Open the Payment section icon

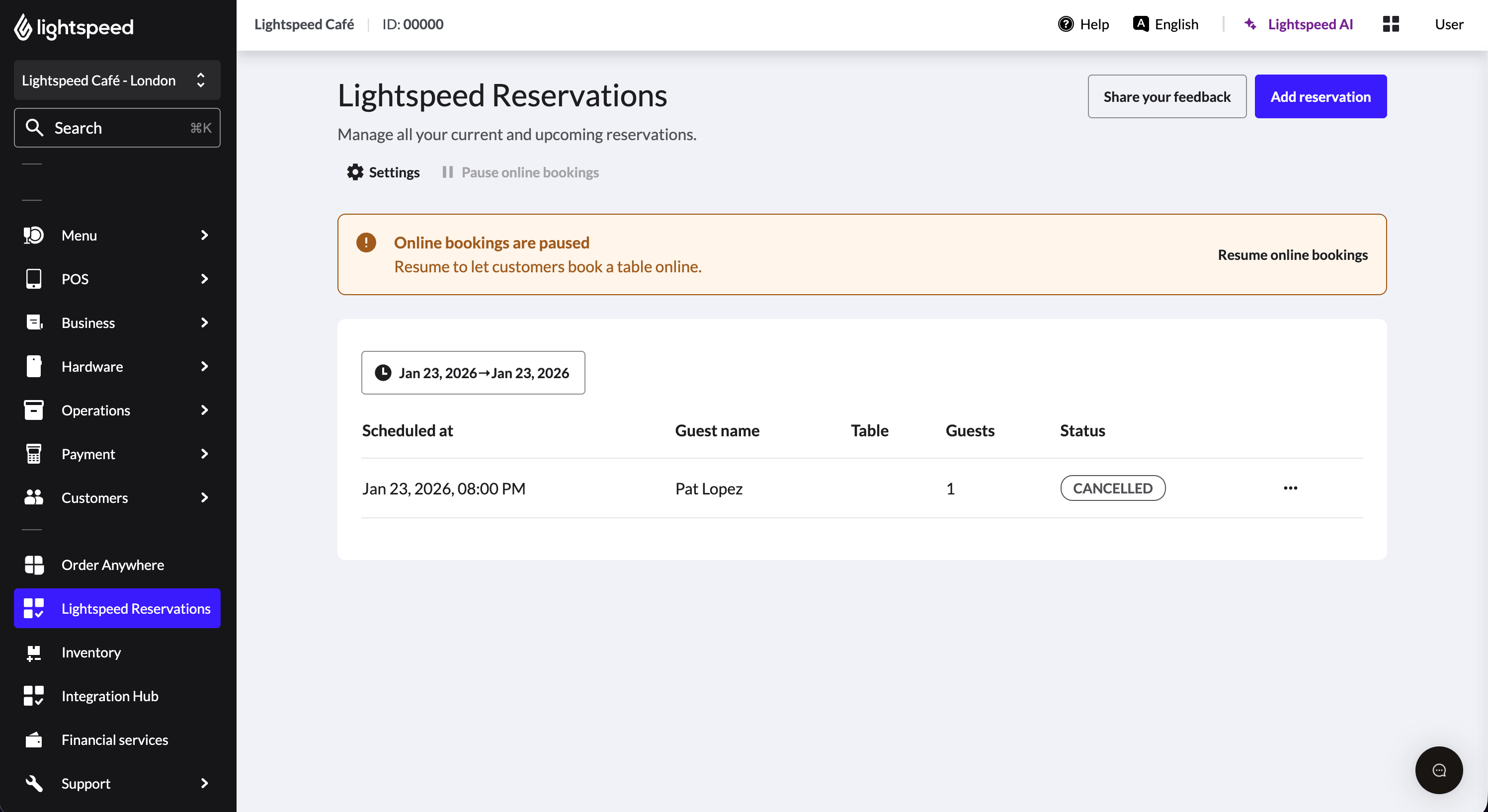click(33, 454)
